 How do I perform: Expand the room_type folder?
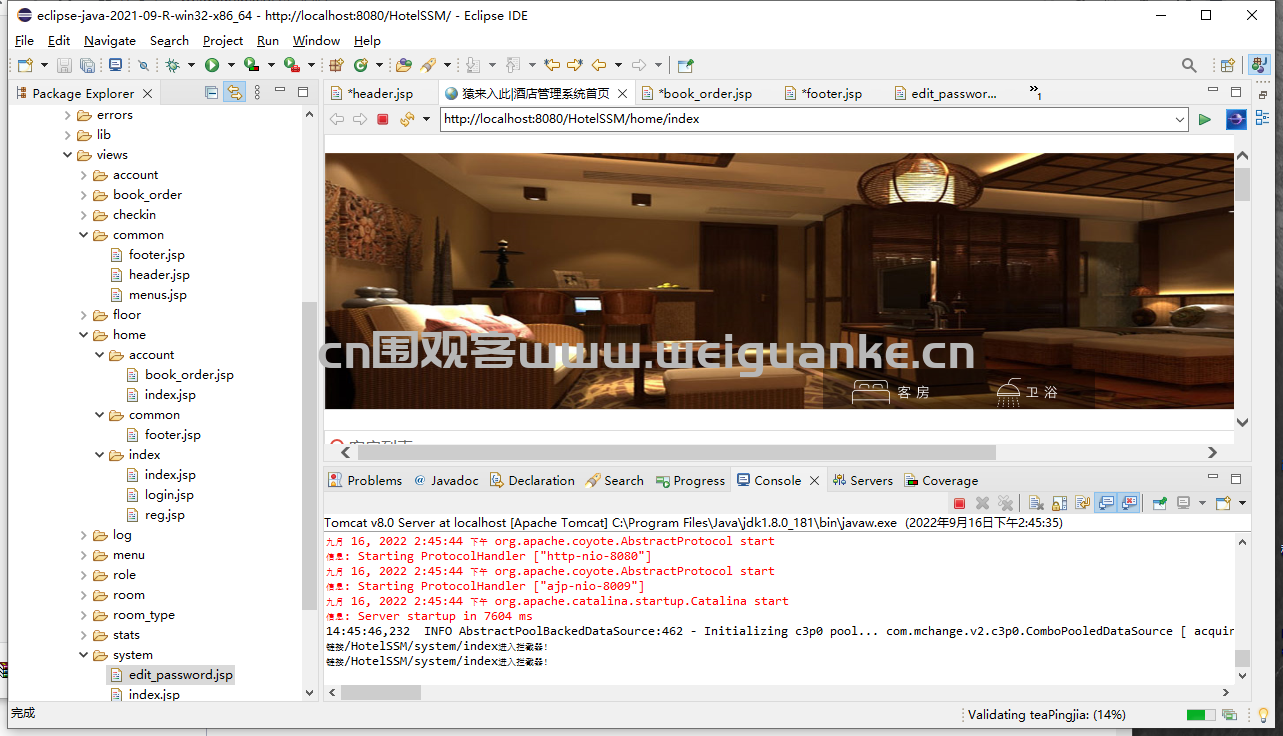pyautogui.click(x=85, y=615)
